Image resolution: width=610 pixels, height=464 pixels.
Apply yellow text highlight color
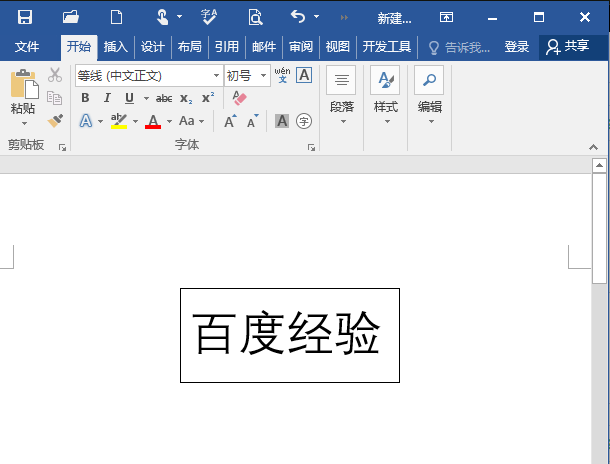[x=119, y=121]
